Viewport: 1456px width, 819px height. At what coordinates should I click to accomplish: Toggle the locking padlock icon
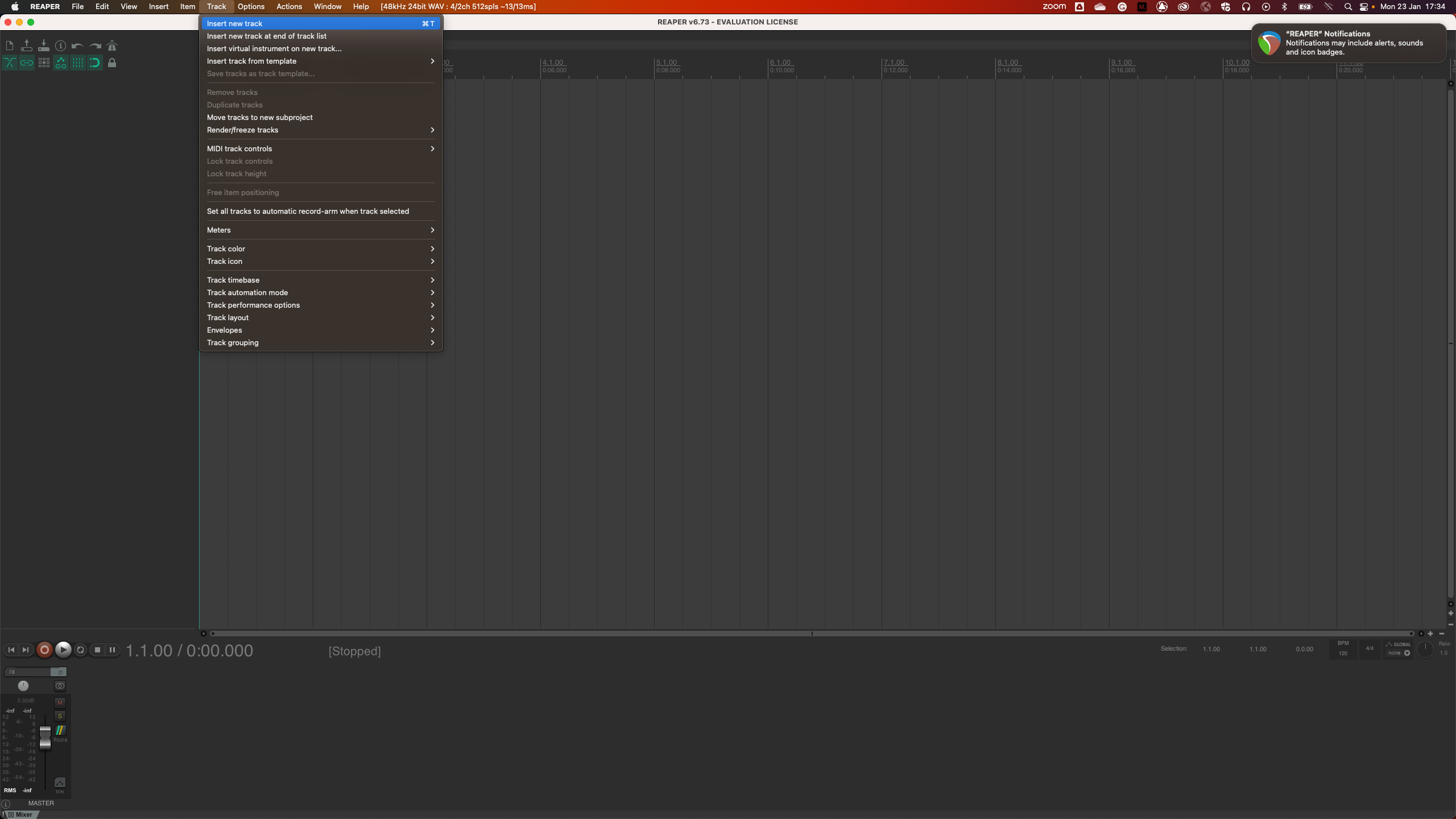tap(112, 63)
